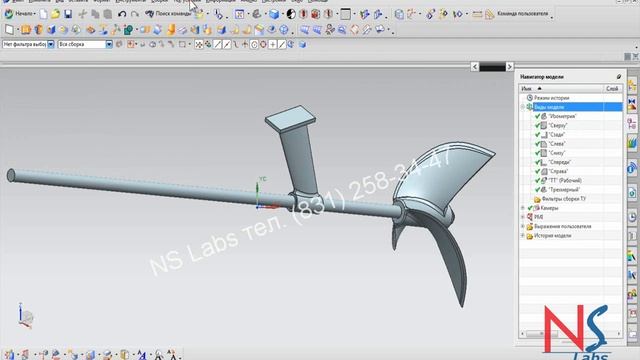Open the Вся сборка scope dropdown arrow
640x360 pixels.
(109, 44)
